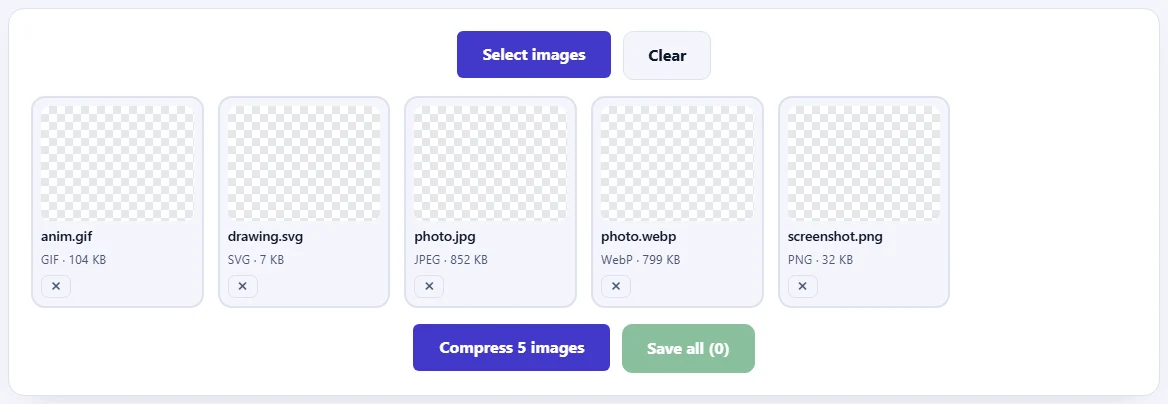Remove drawing.svg with its X icon
This screenshot has width=1168, height=404.
click(x=242, y=286)
